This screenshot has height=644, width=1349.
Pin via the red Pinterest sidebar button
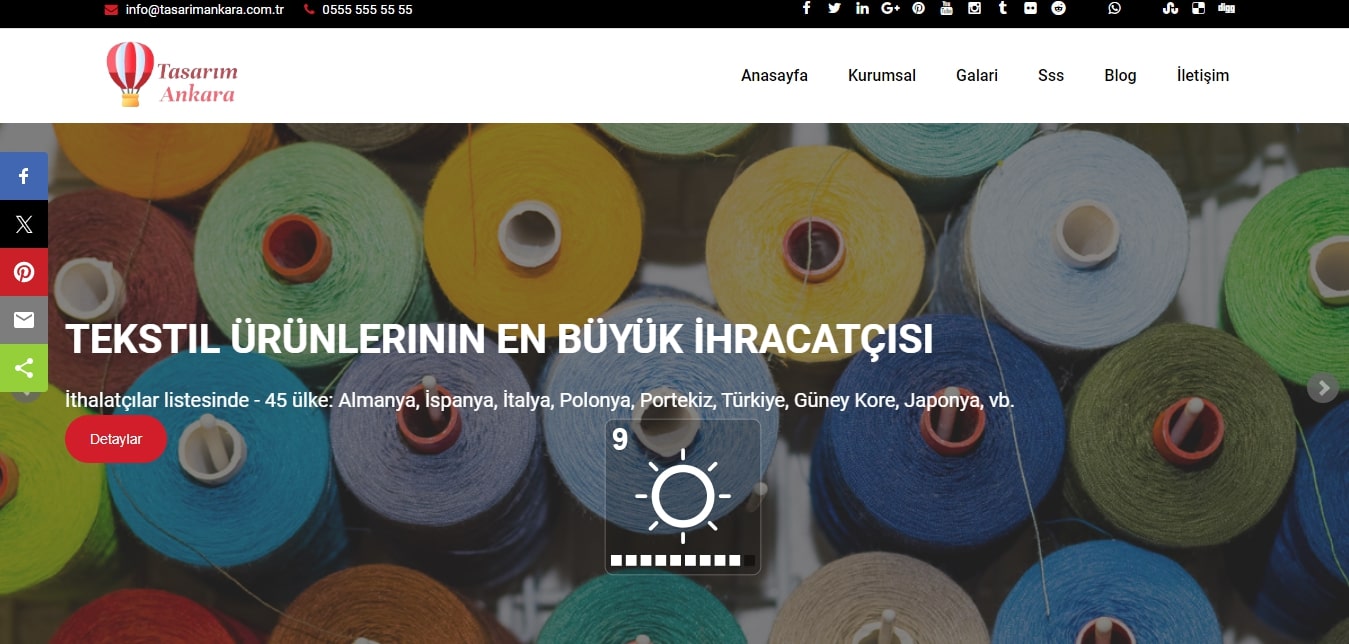pos(24,272)
